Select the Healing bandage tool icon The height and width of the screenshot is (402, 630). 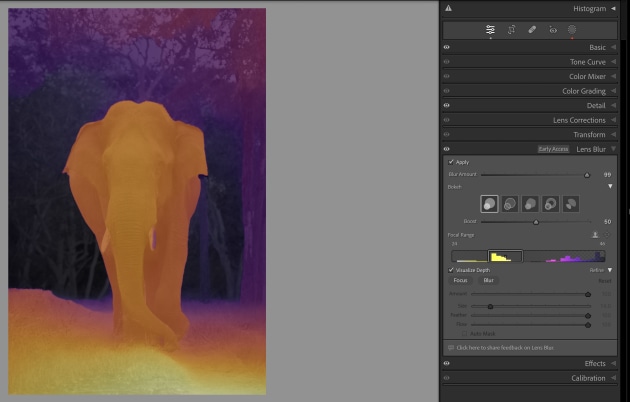[532, 30]
